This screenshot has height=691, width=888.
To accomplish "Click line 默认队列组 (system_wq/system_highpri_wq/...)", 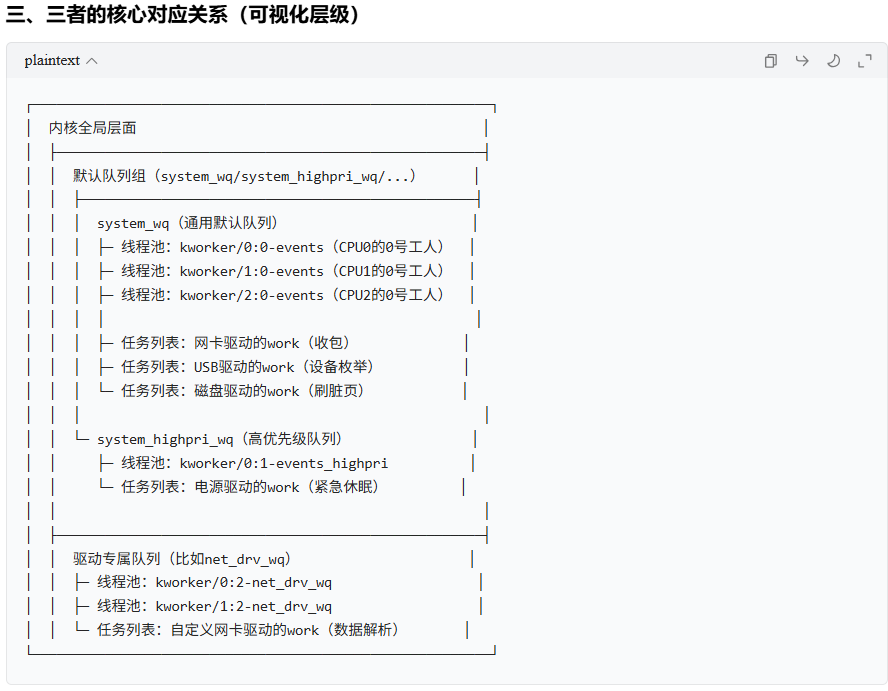I will [244, 176].
